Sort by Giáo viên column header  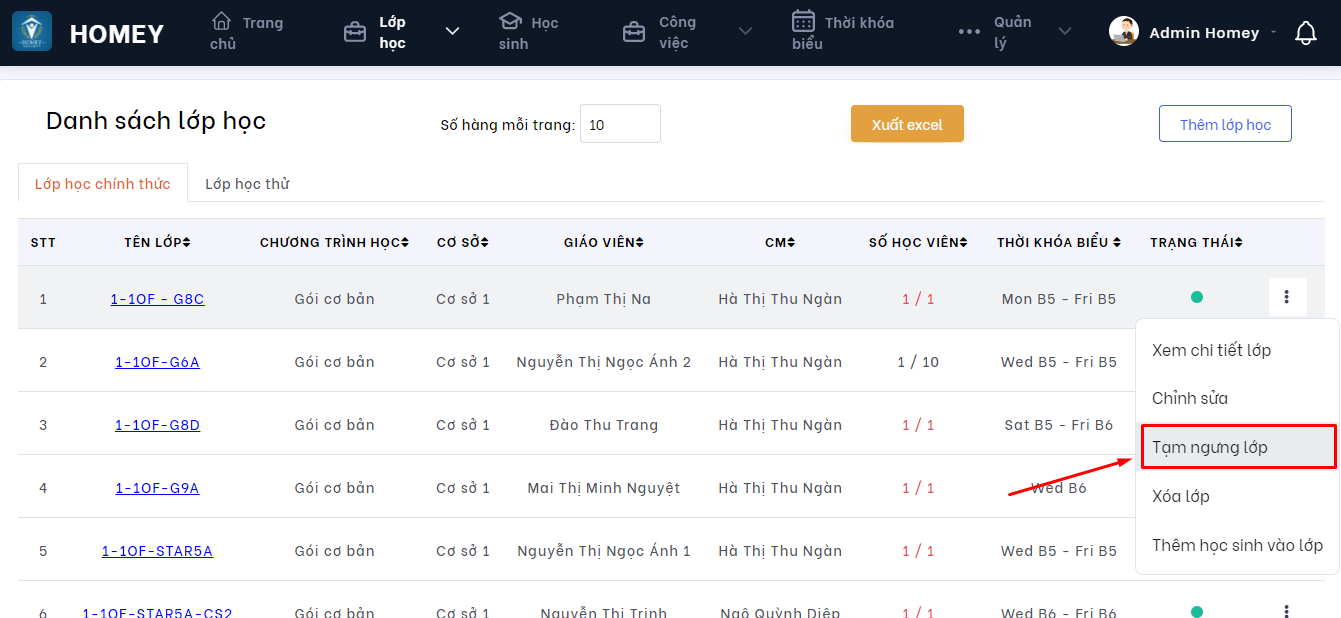point(603,242)
